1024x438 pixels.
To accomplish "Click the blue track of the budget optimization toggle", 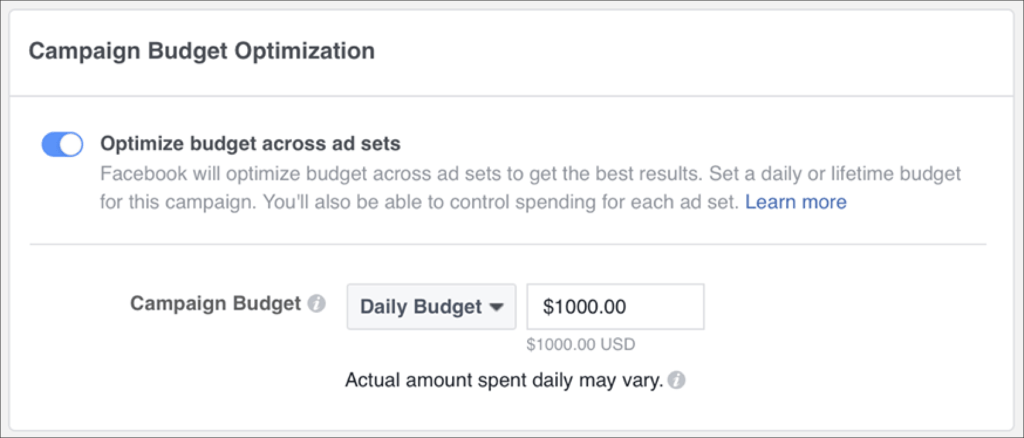I will (51, 144).
